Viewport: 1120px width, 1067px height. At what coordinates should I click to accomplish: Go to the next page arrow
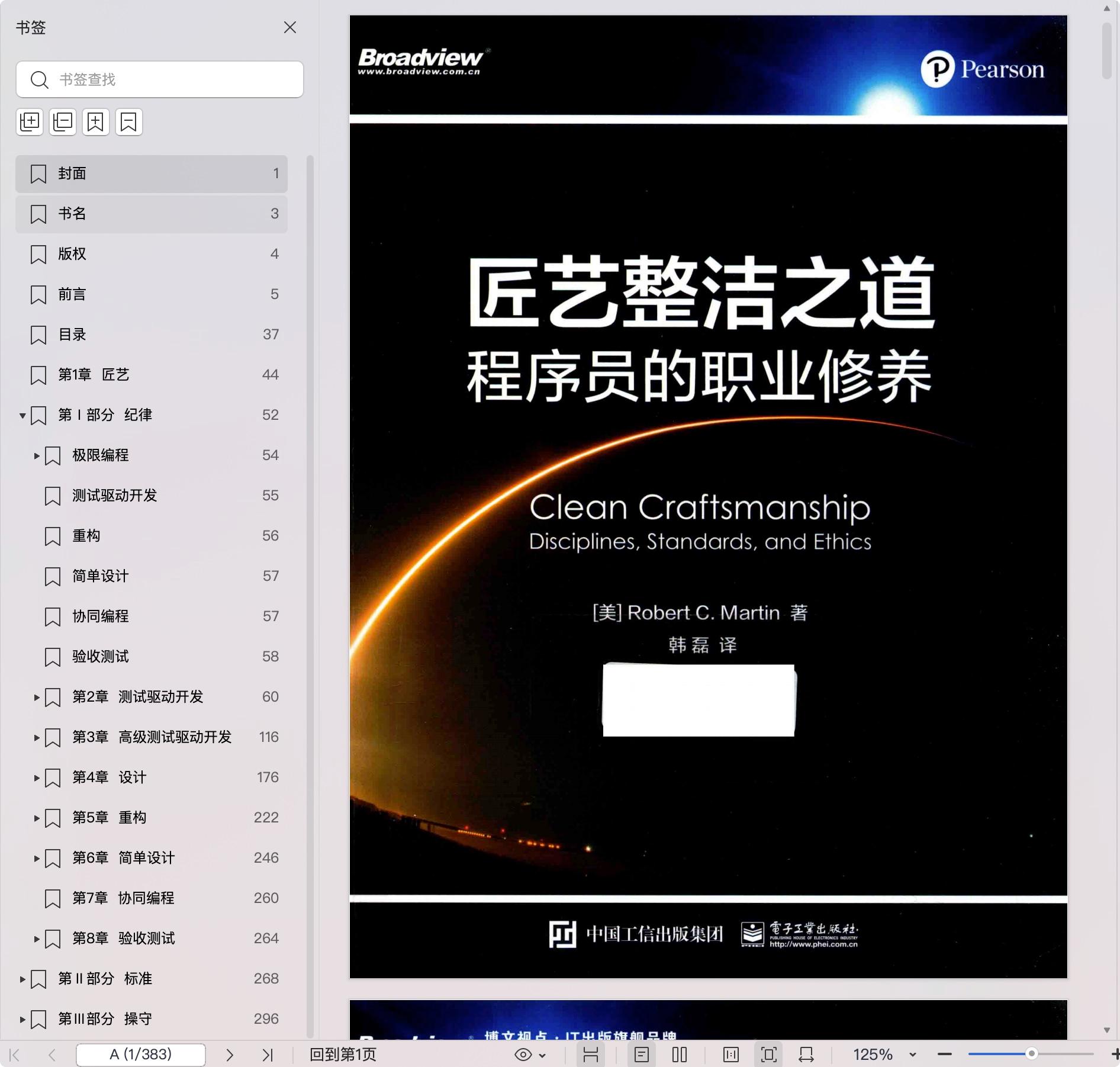230,1055
